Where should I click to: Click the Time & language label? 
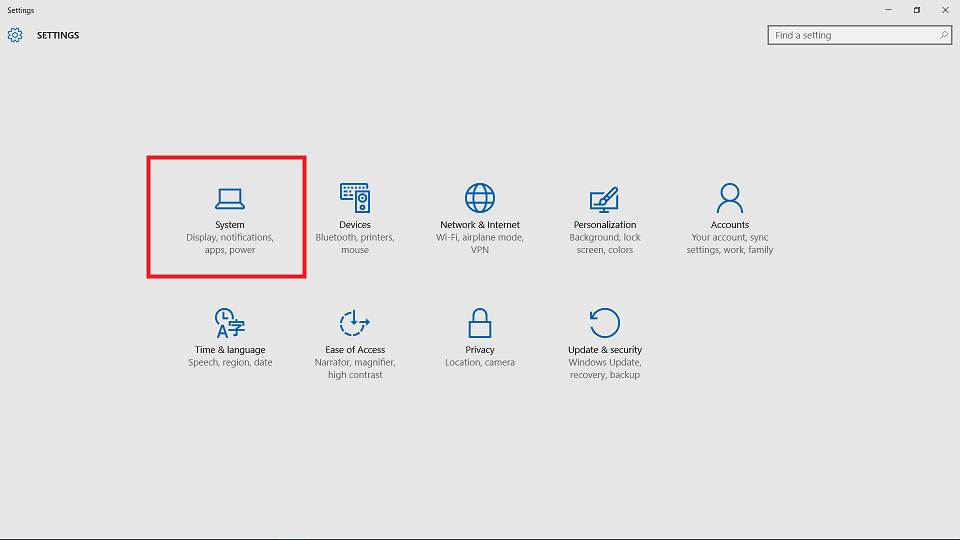pyautogui.click(x=230, y=350)
